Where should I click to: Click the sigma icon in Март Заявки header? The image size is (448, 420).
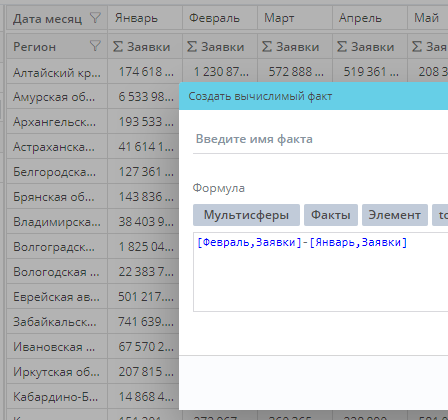point(267,47)
